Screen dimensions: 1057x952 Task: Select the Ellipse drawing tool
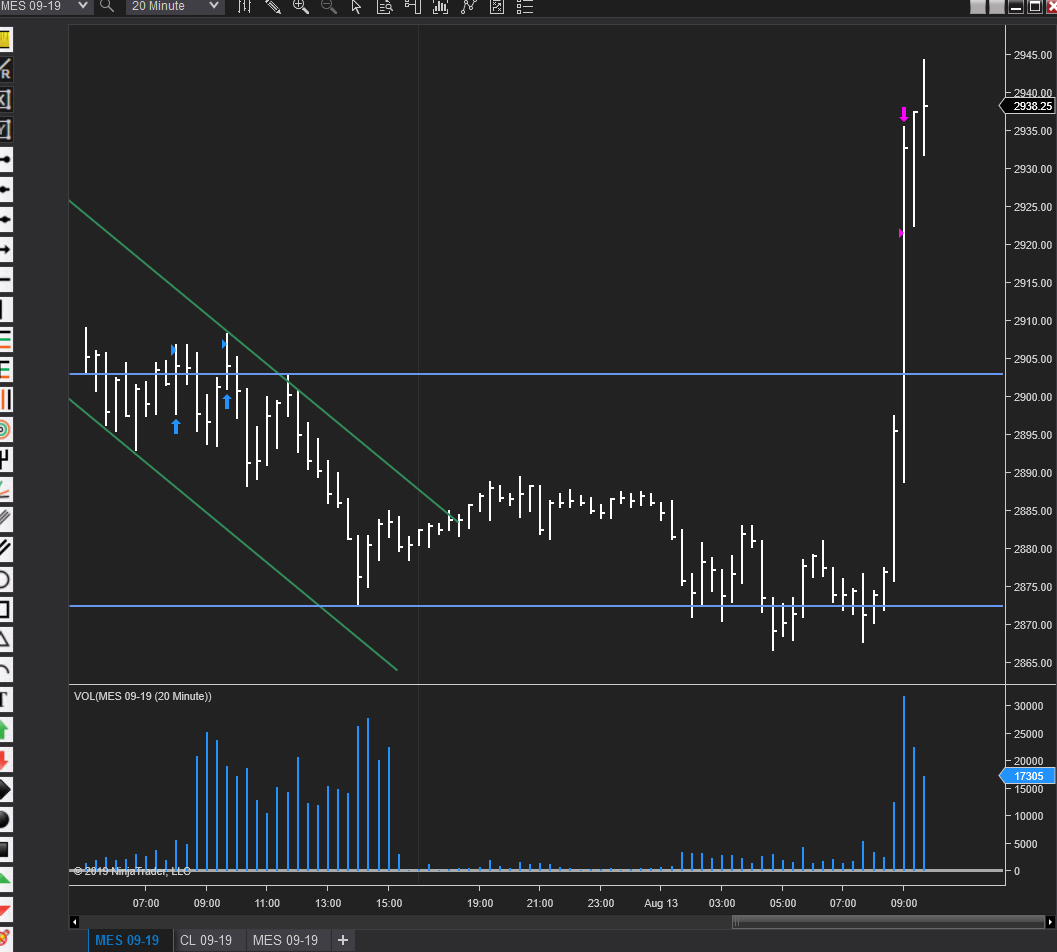(5, 579)
